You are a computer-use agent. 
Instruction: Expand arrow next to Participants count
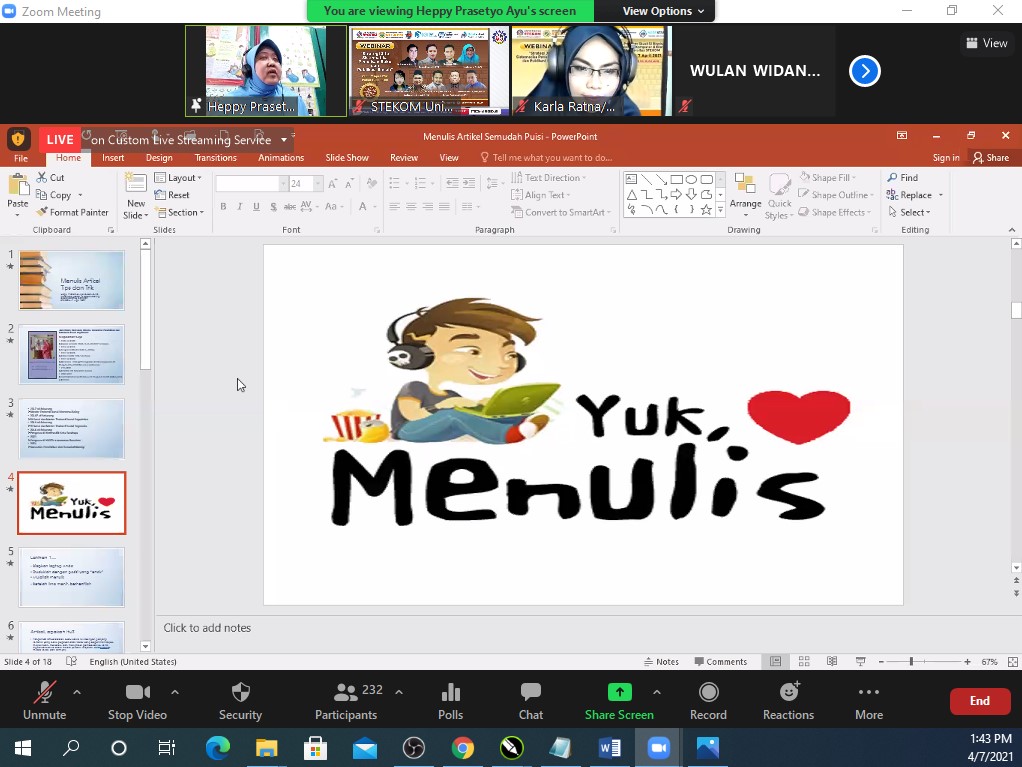(399, 692)
